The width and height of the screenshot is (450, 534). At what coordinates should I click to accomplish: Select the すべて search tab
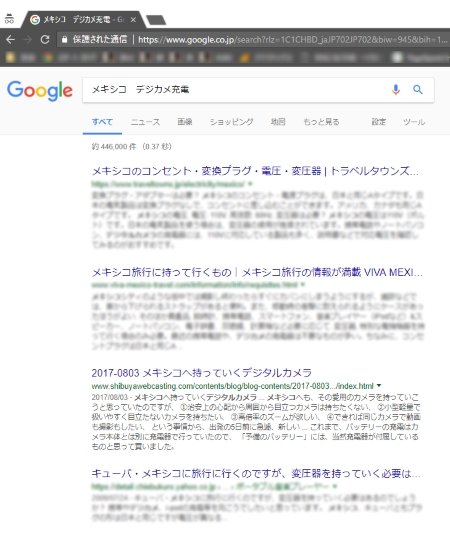click(102, 122)
